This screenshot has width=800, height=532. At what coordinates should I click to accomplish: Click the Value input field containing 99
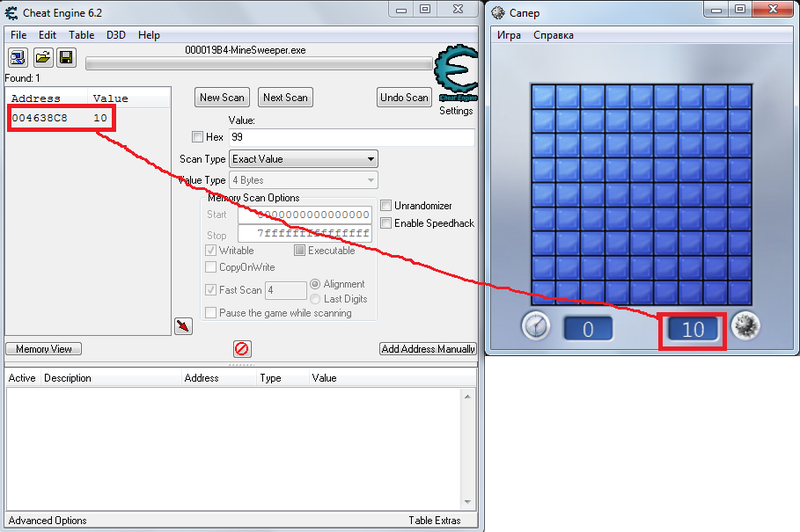pyautogui.click(x=352, y=137)
